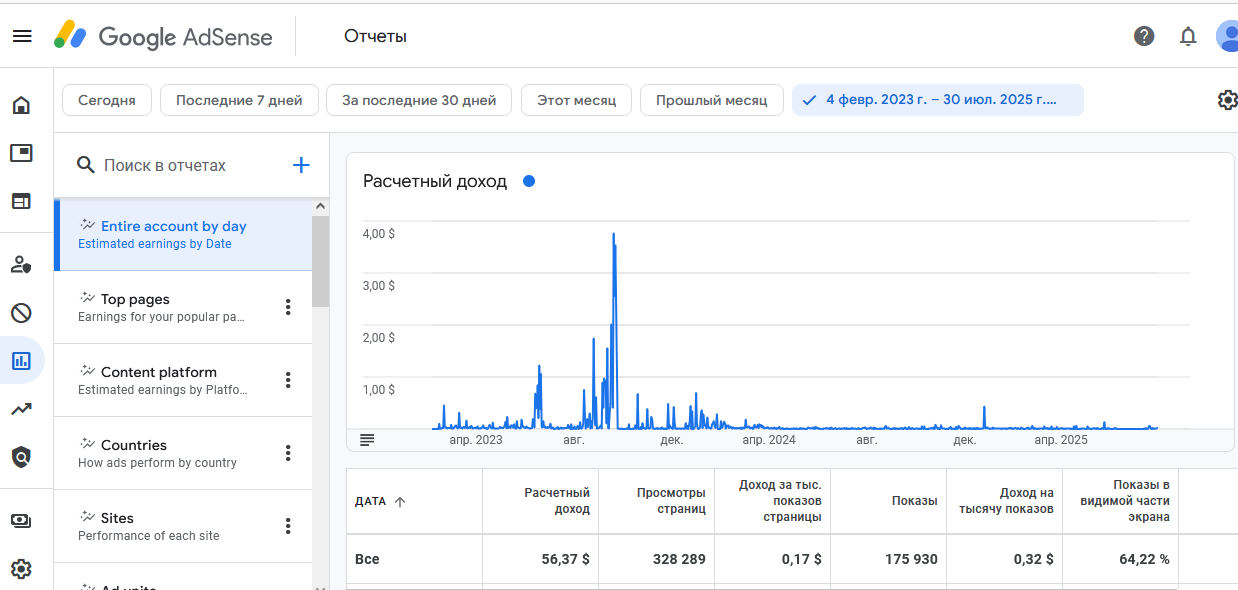This screenshot has width=1238, height=590.
Task: Open the Sites three-dot menu
Action: tap(288, 526)
